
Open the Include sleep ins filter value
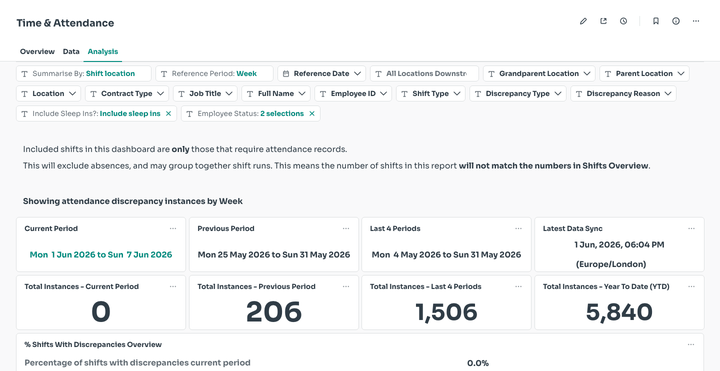[130, 113]
